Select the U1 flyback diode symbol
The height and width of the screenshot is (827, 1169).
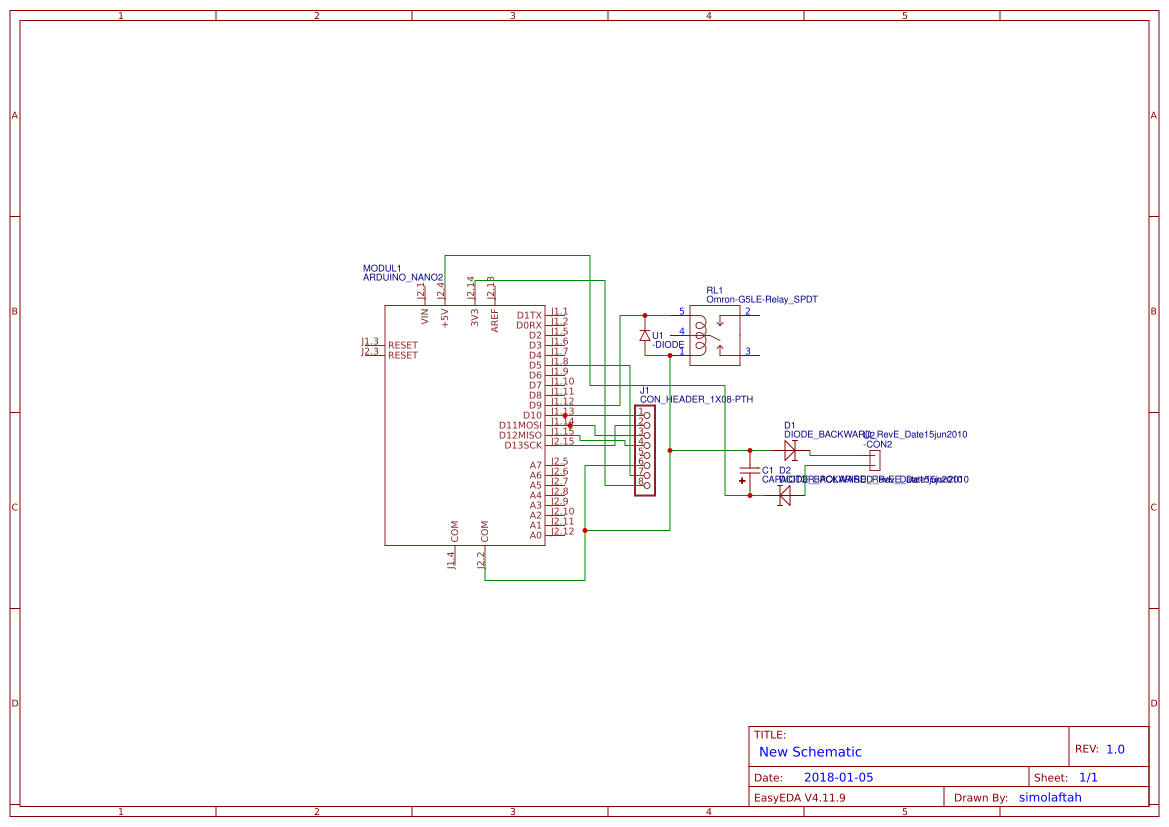[645, 336]
